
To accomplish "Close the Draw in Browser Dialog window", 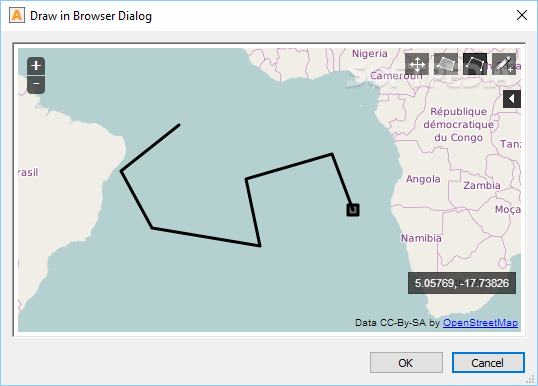I will [522, 15].
